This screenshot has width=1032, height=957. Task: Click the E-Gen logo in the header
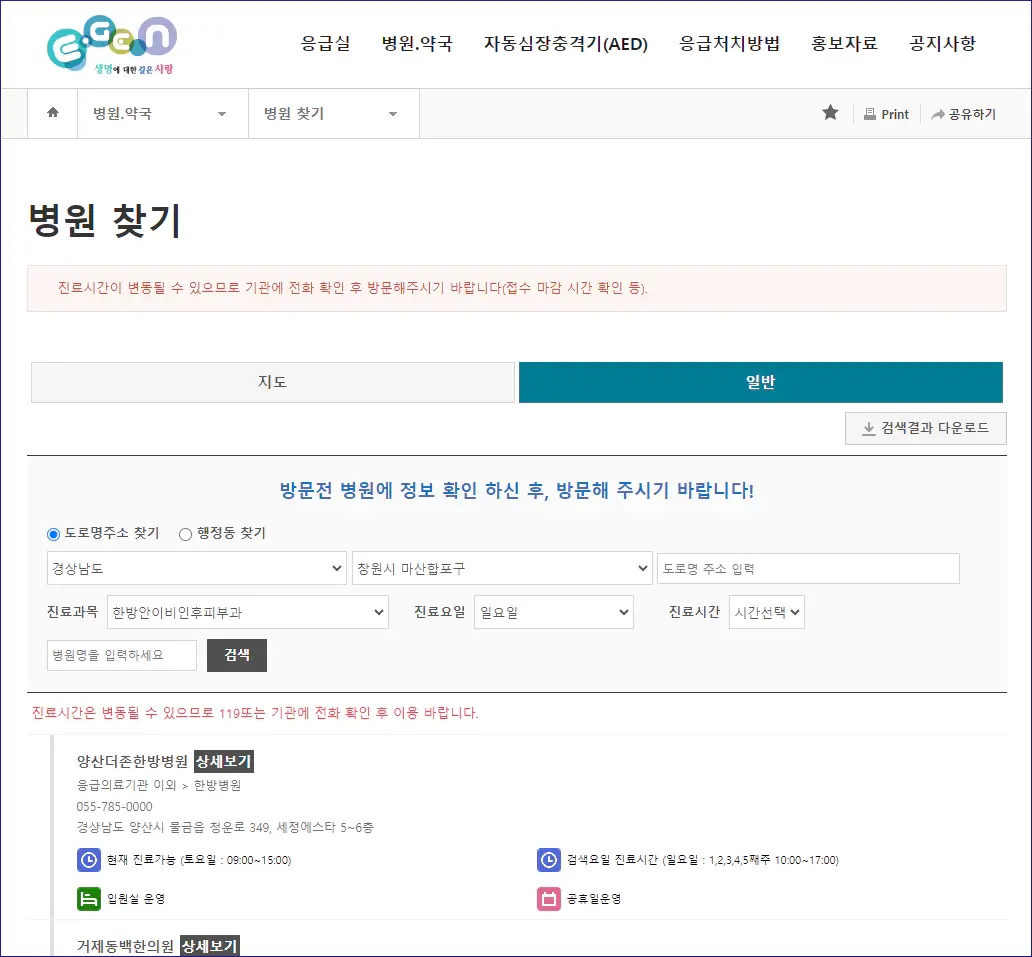110,44
